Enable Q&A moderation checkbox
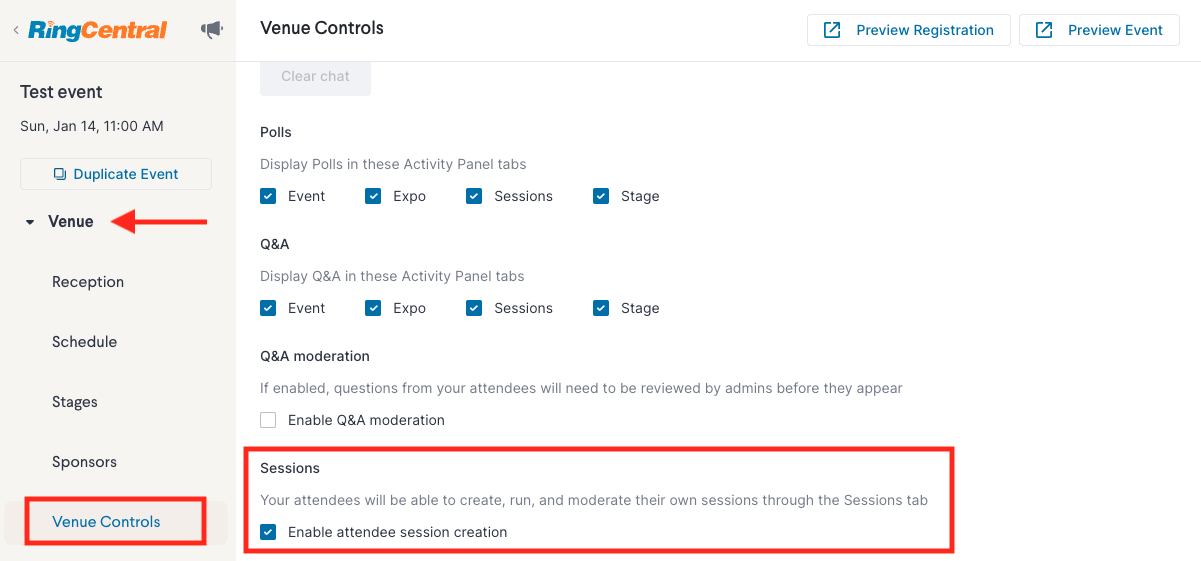The height and width of the screenshot is (561, 1201). coord(268,420)
